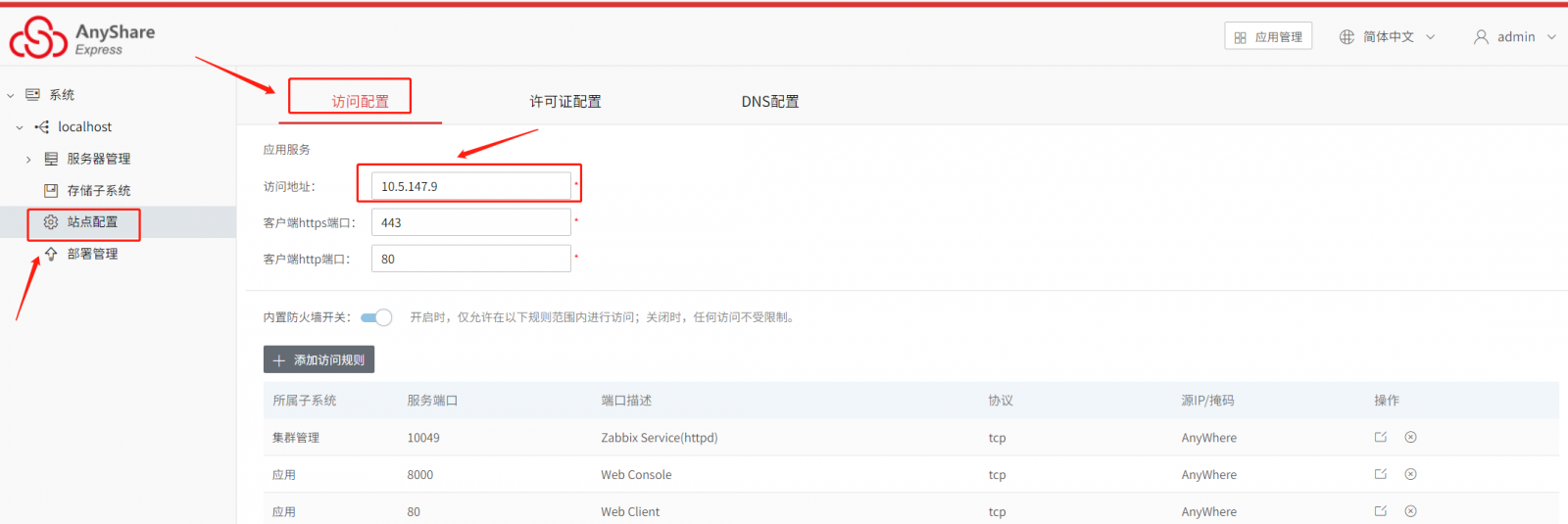Delete the Web Client port 80 rule
This screenshot has height=524, width=1568.
(1410, 511)
